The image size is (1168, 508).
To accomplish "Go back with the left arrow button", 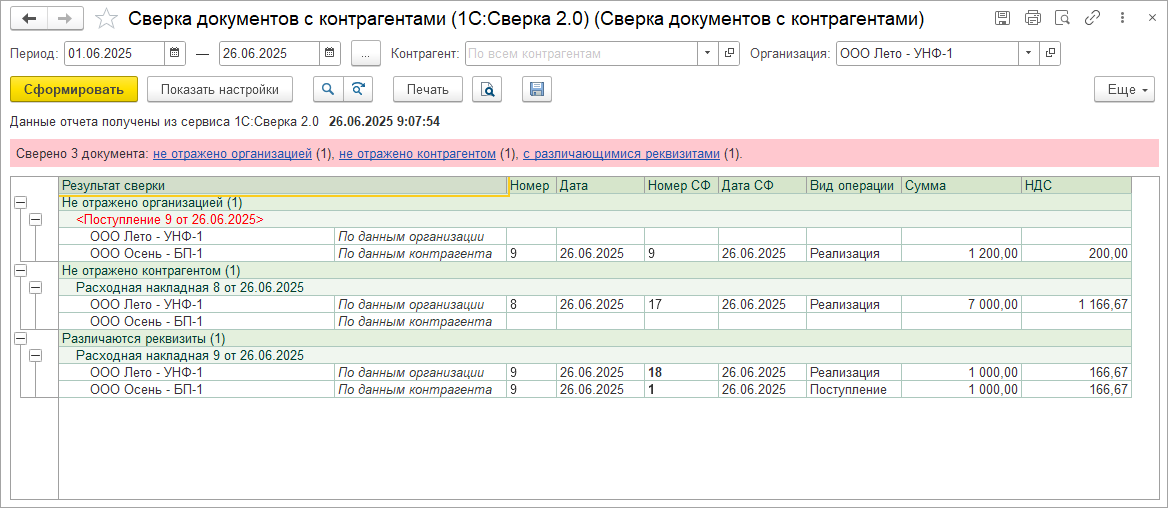I will coord(30,19).
